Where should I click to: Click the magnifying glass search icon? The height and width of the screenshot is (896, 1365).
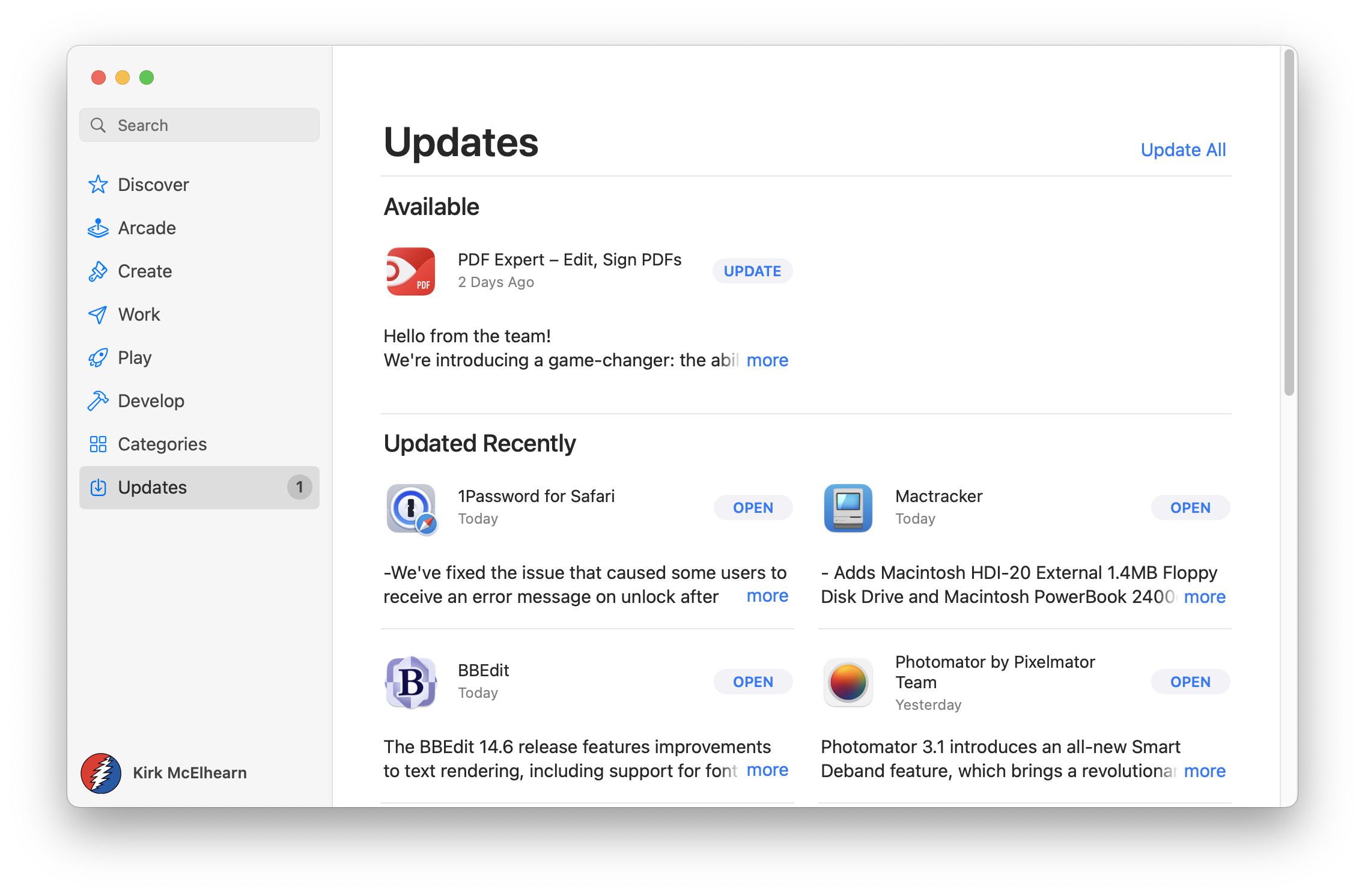coord(98,125)
